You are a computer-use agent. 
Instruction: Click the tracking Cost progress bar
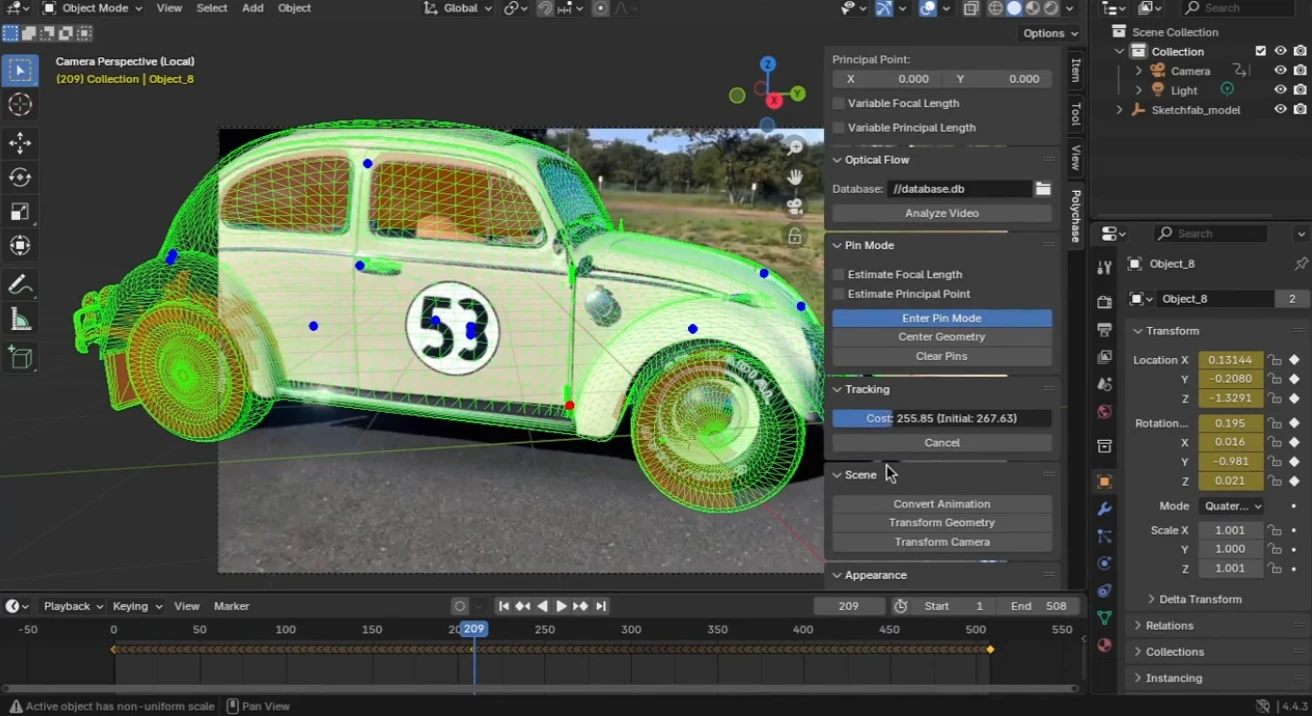pyautogui.click(x=941, y=419)
